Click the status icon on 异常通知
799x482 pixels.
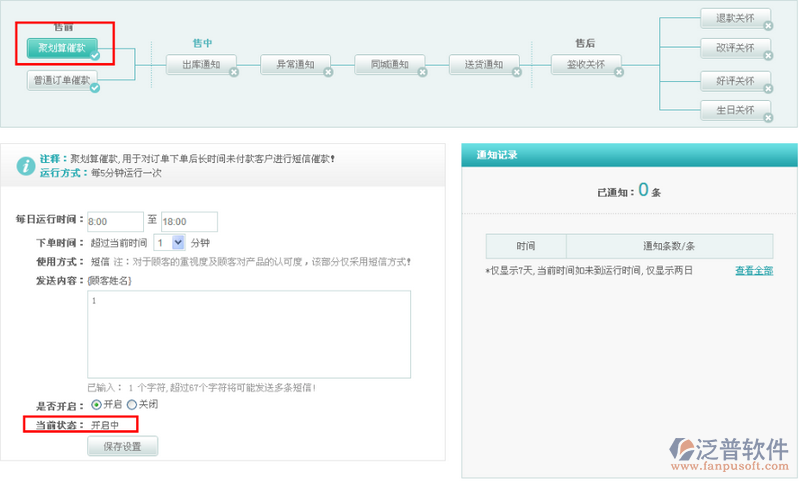(328, 72)
